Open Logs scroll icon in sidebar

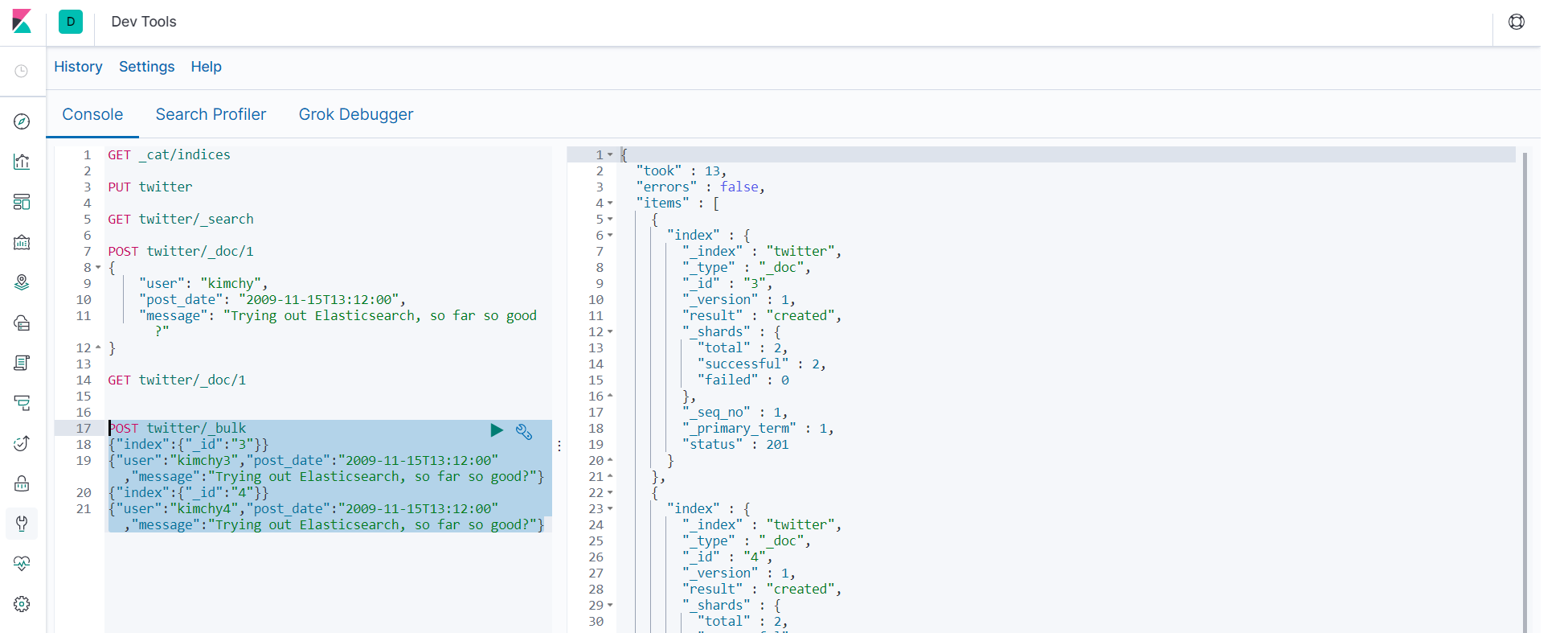tap(22, 363)
